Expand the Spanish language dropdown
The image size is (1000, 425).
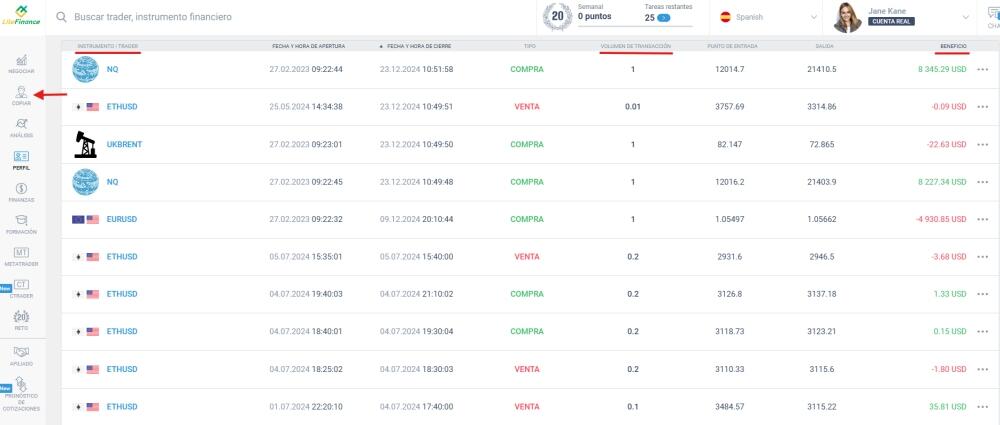click(814, 17)
